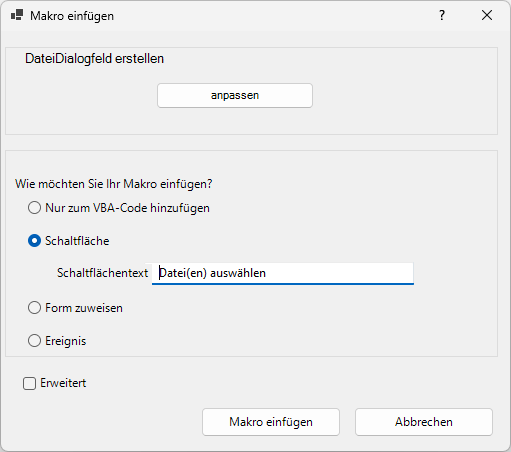Click into the Schaltflächentext input field
This screenshot has height=452, width=511.
[283, 273]
